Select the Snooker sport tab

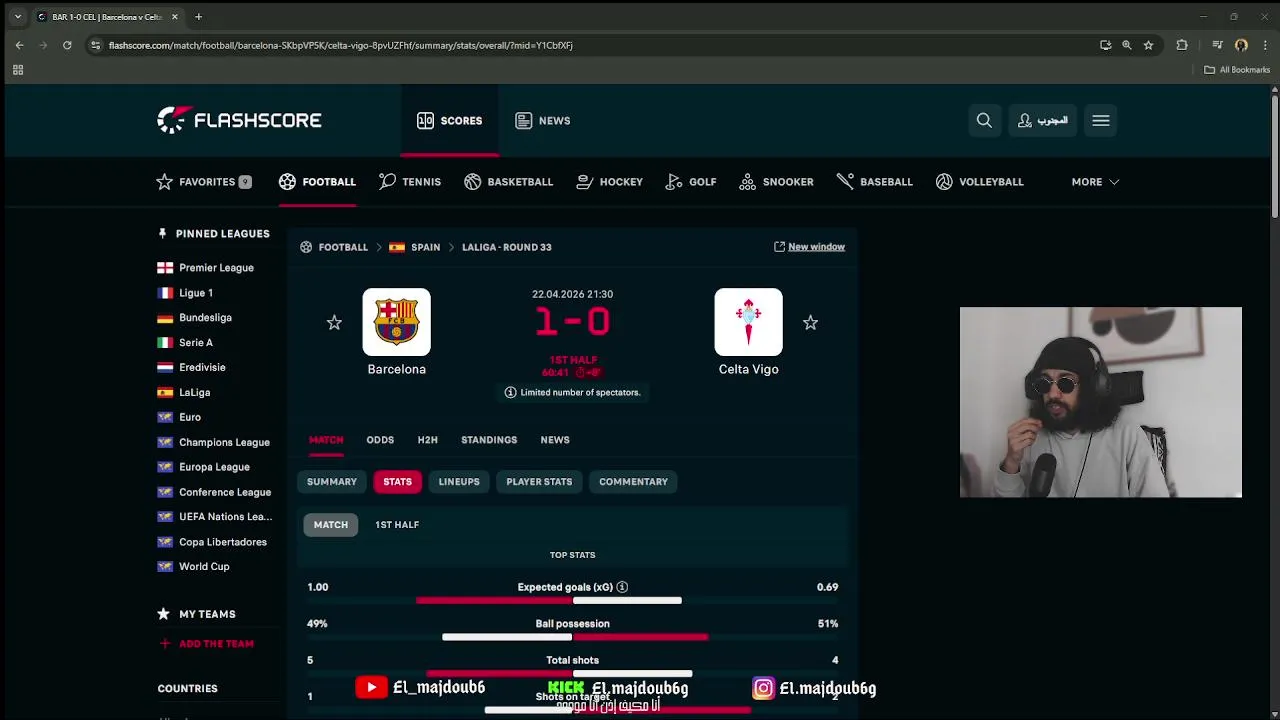pyautogui.click(x=776, y=182)
